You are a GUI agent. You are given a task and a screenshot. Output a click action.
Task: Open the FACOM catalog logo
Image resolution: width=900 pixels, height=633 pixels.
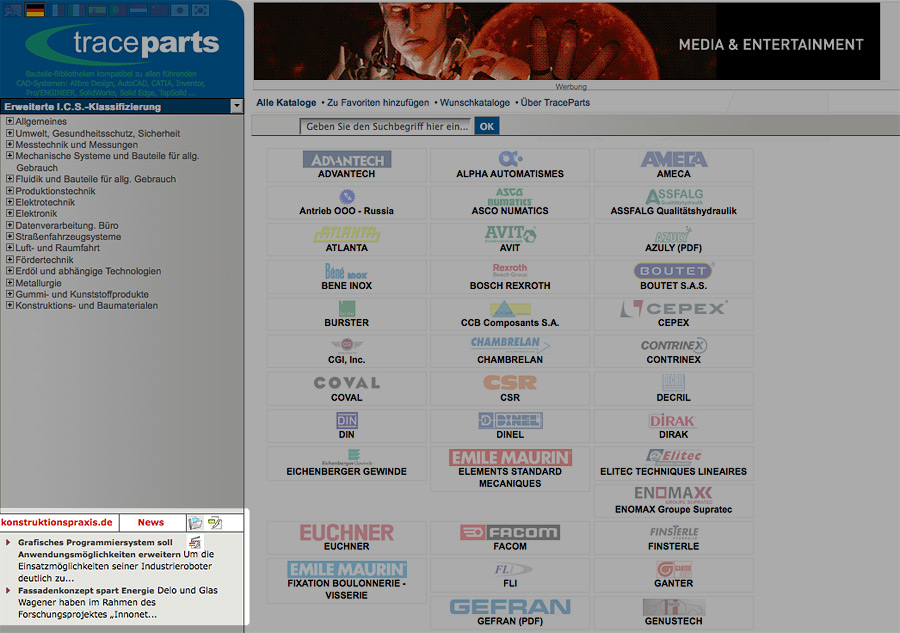[509, 532]
